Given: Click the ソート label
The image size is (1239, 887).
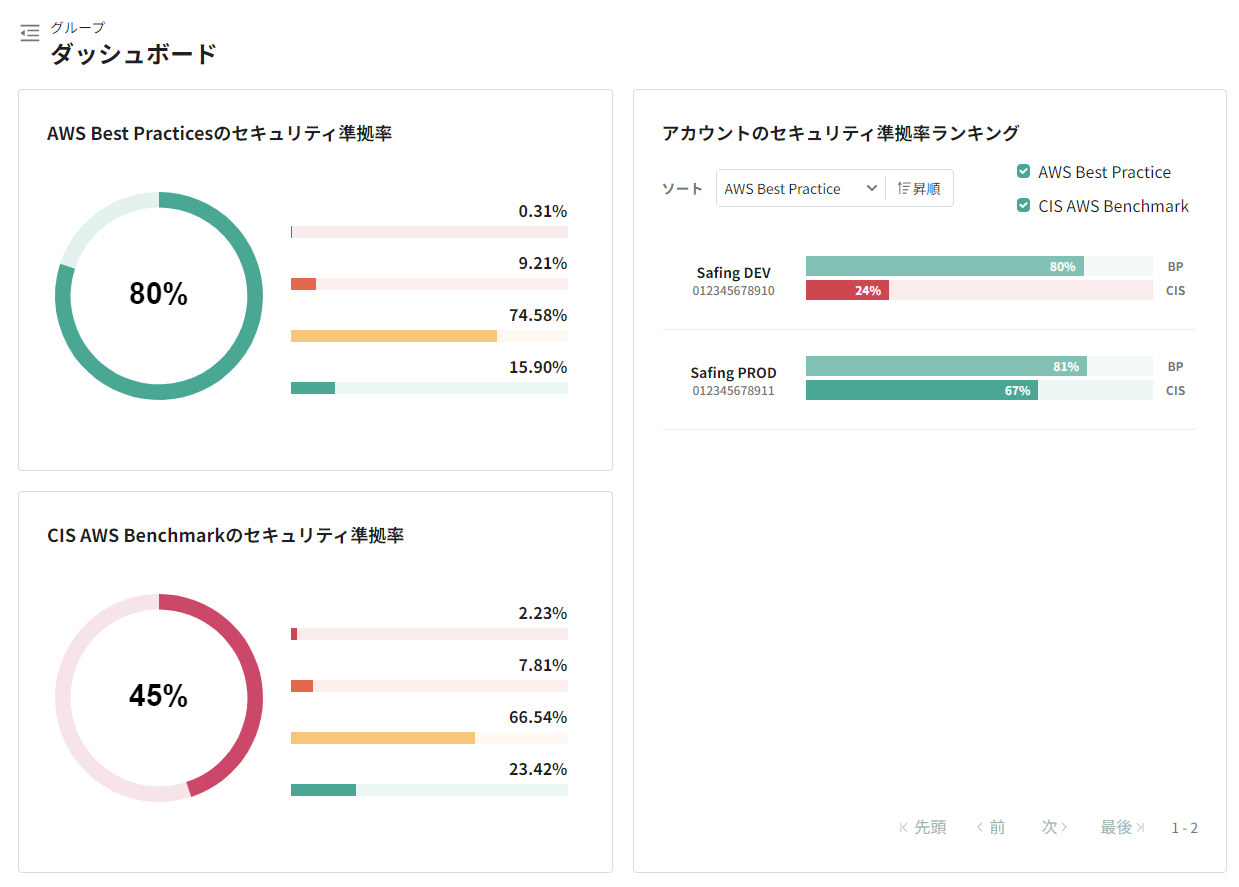Looking at the screenshot, I should click(683, 188).
